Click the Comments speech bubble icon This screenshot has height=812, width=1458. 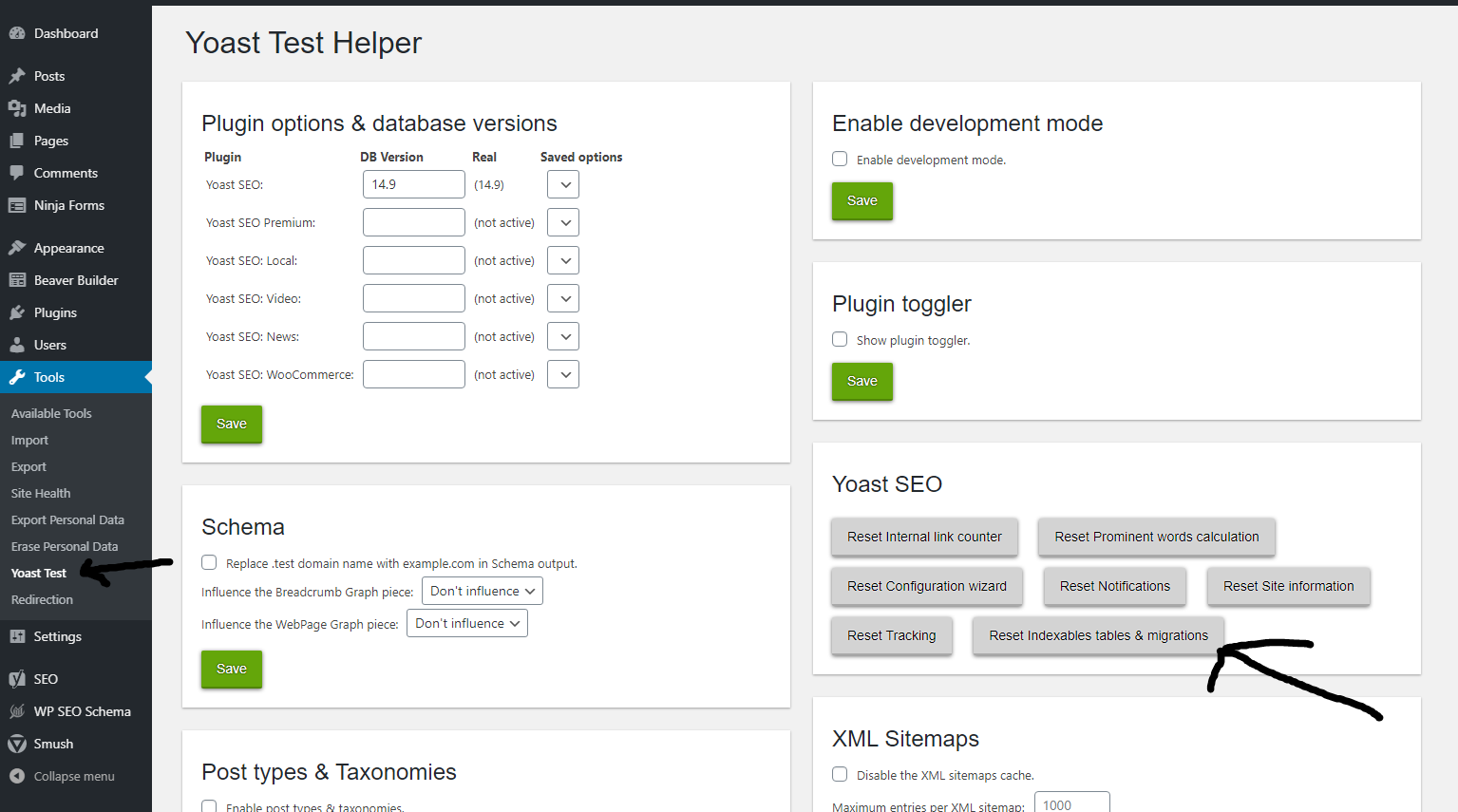click(17, 173)
